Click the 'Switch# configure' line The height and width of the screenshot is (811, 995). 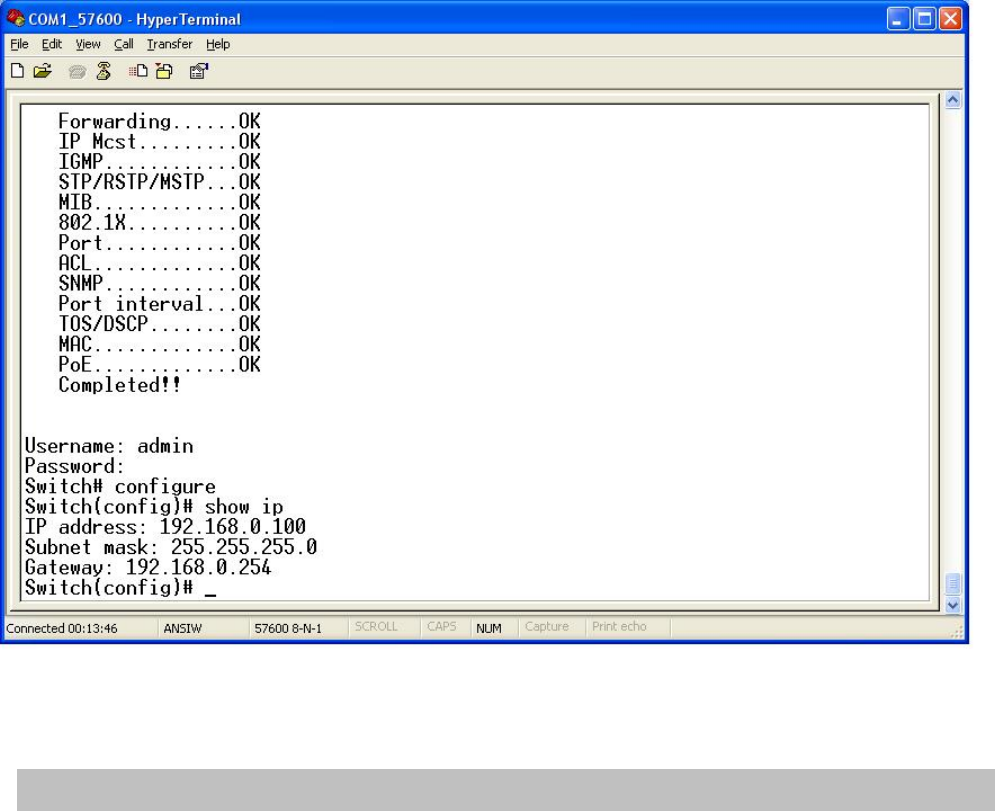click(x=120, y=486)
